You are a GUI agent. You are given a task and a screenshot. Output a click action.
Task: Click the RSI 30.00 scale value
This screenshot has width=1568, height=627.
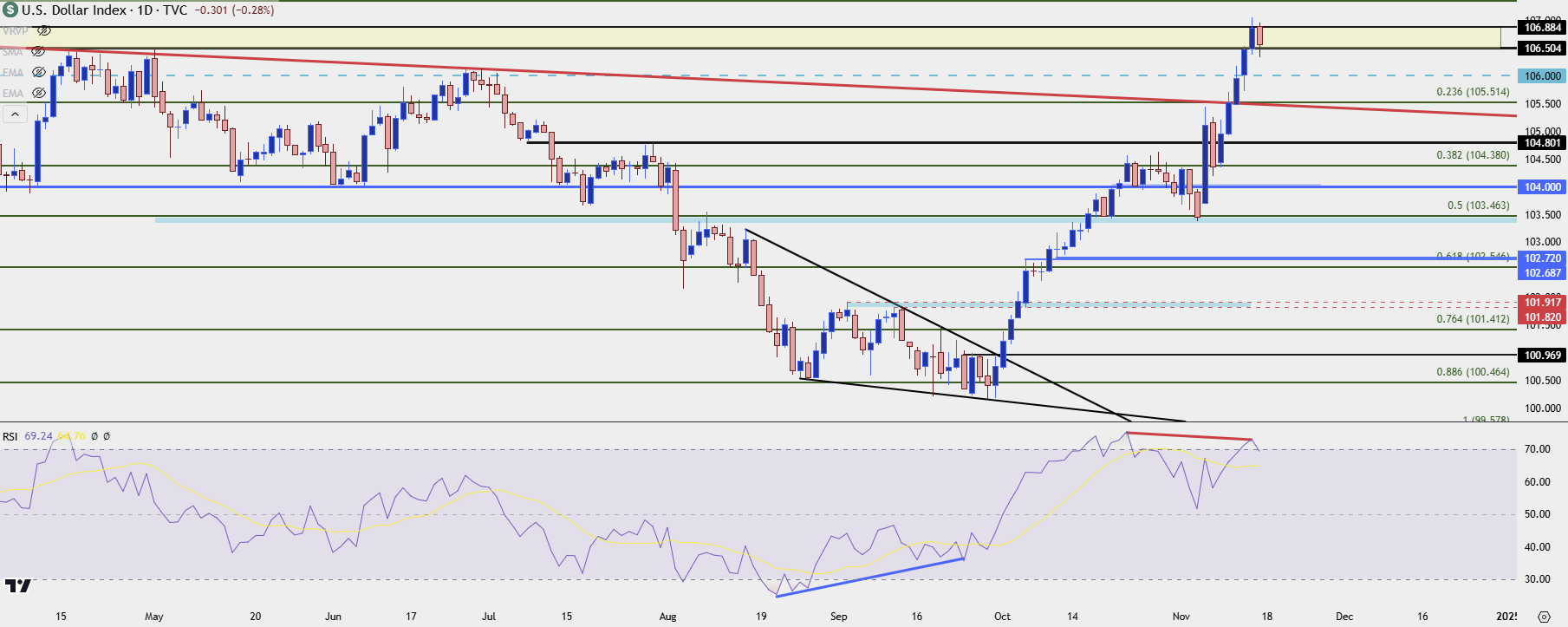click(1538, 579)
